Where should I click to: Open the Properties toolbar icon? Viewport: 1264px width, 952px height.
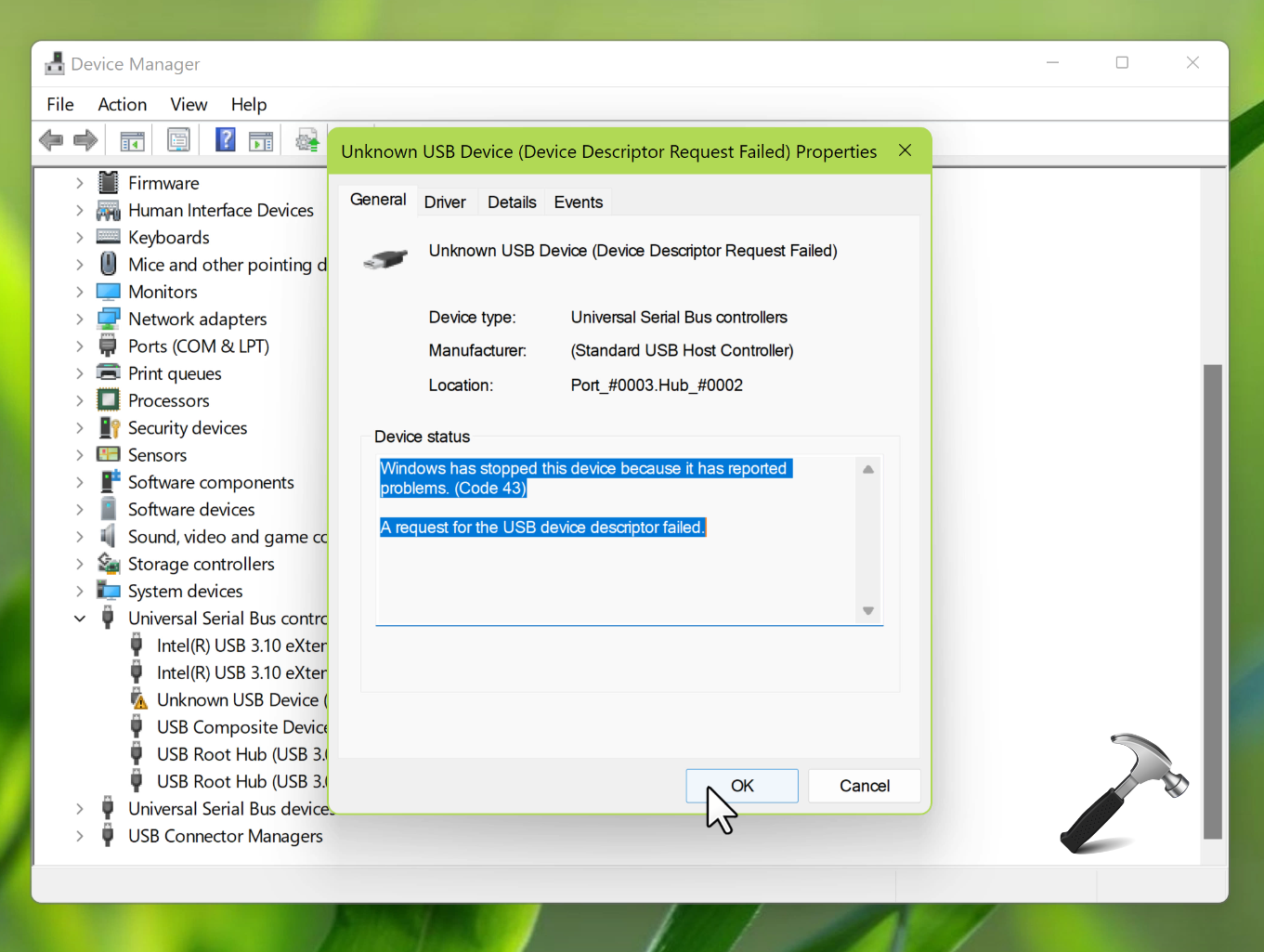(x=178, y=140)
